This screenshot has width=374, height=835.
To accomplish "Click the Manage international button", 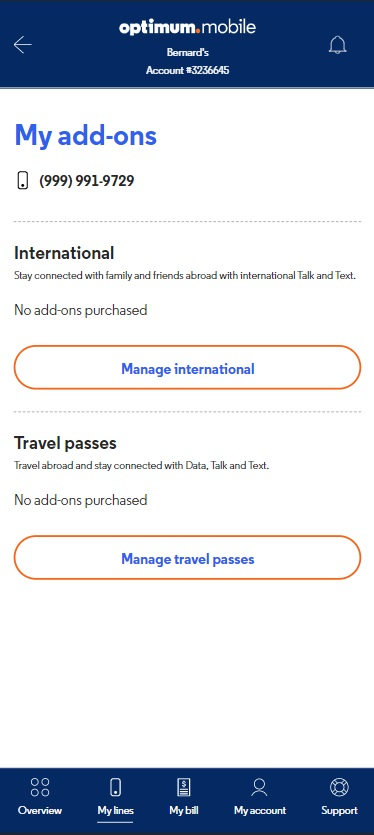I will (x=188, y=368).
